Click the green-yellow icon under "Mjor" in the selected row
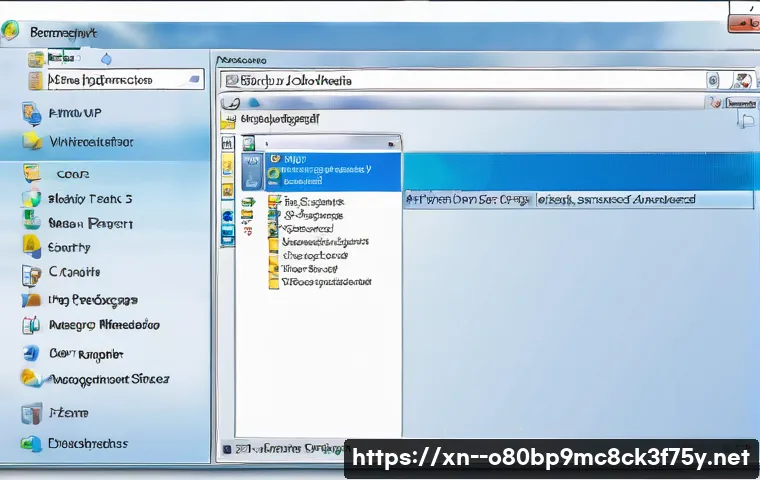Image resolution: width=760 pixels, height=480 pixels. [x=274, y=176]
